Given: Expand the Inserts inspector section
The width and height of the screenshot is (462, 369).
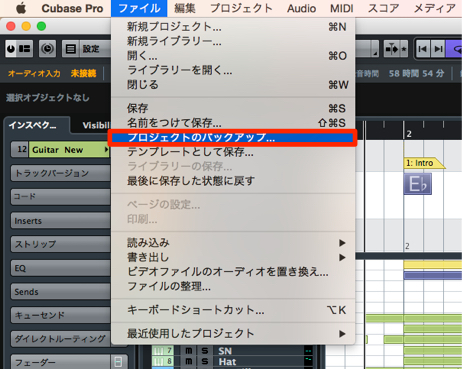Looking at the screenshot, I should 61,221.
